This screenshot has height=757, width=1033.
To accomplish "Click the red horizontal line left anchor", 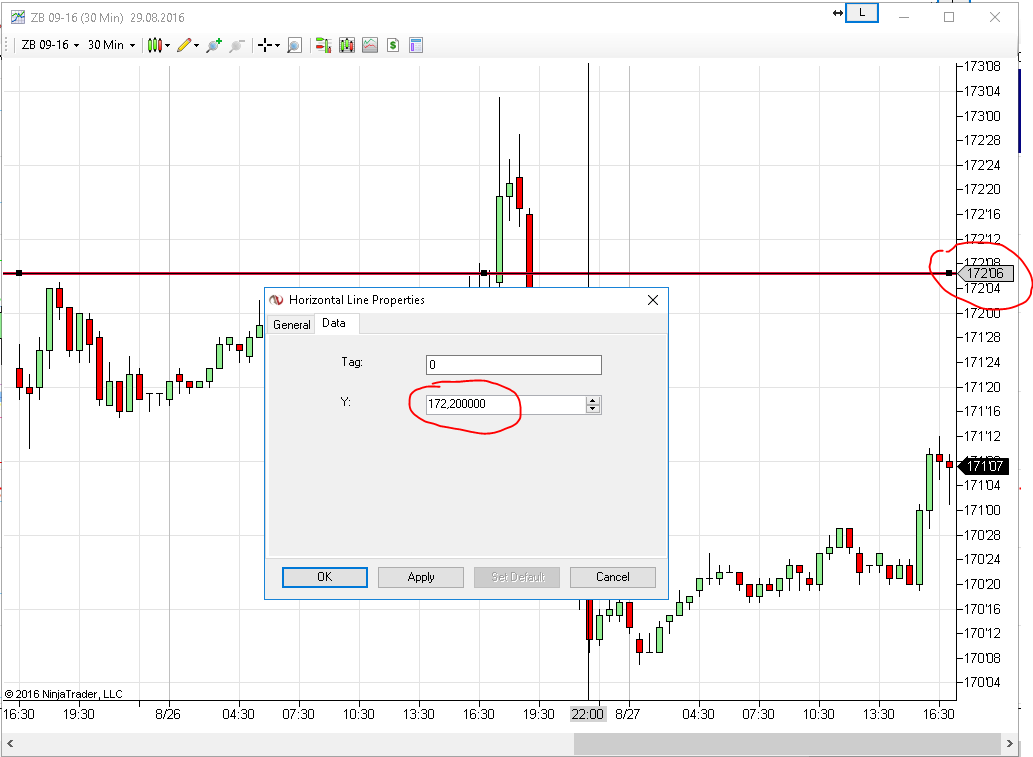I will [x=19, y=273].
